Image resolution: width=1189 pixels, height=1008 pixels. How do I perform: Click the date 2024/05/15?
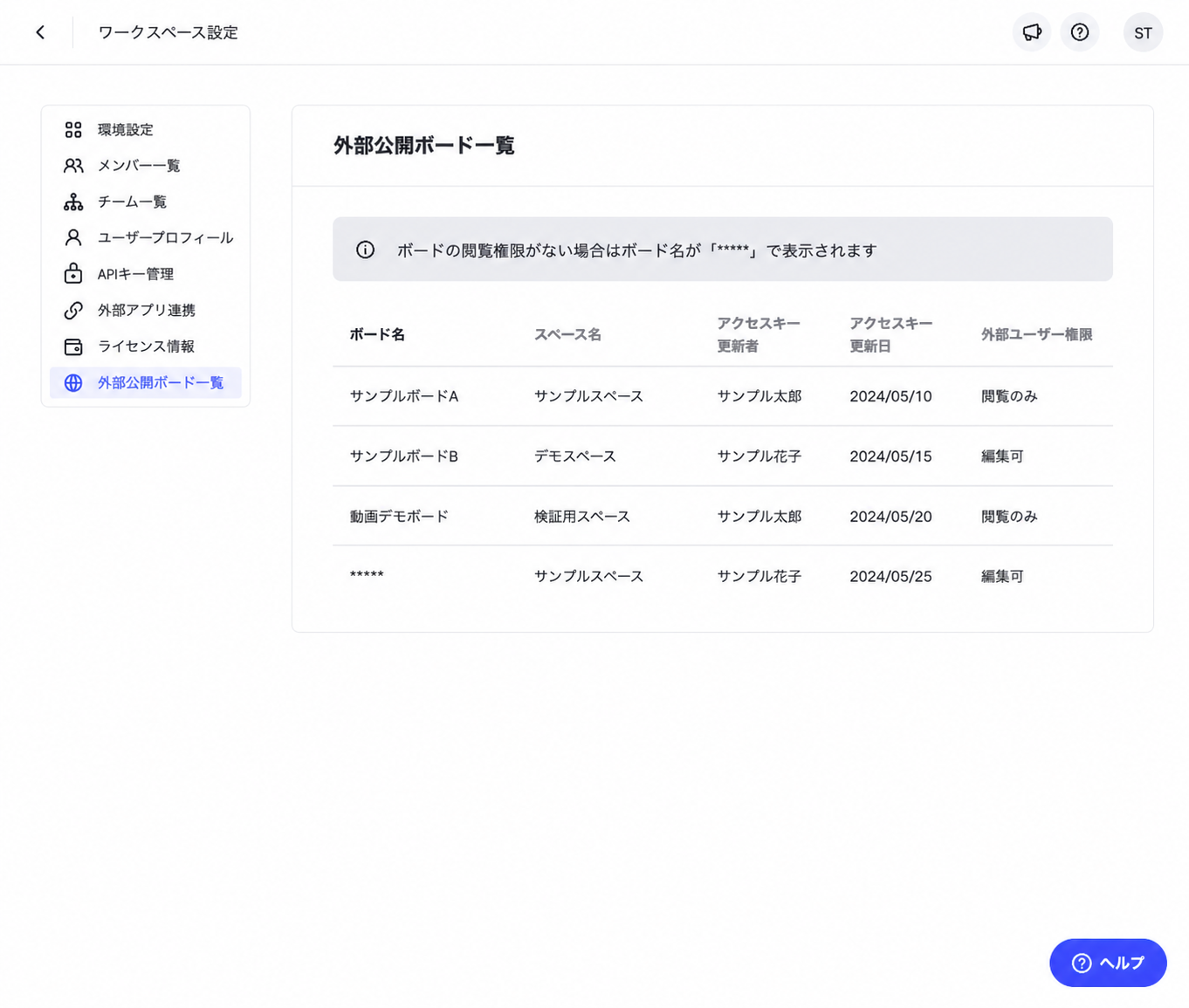pos(890,456)
